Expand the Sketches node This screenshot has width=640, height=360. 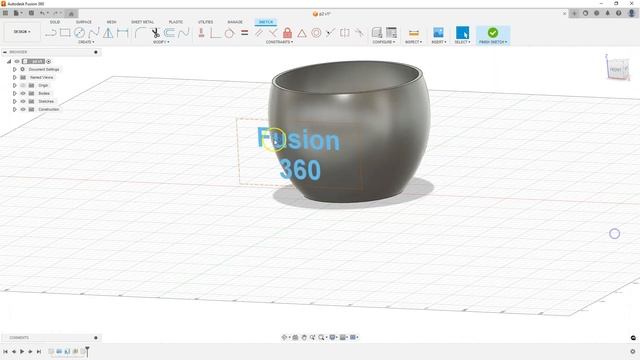coord(15,101)
